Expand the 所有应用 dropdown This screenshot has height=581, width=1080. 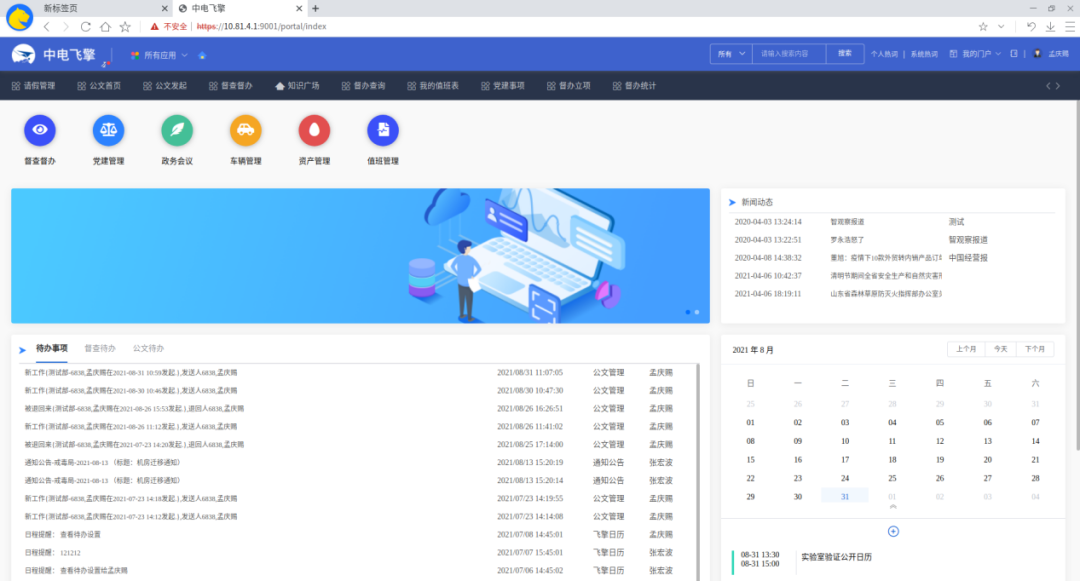click(x=160, y=54)
